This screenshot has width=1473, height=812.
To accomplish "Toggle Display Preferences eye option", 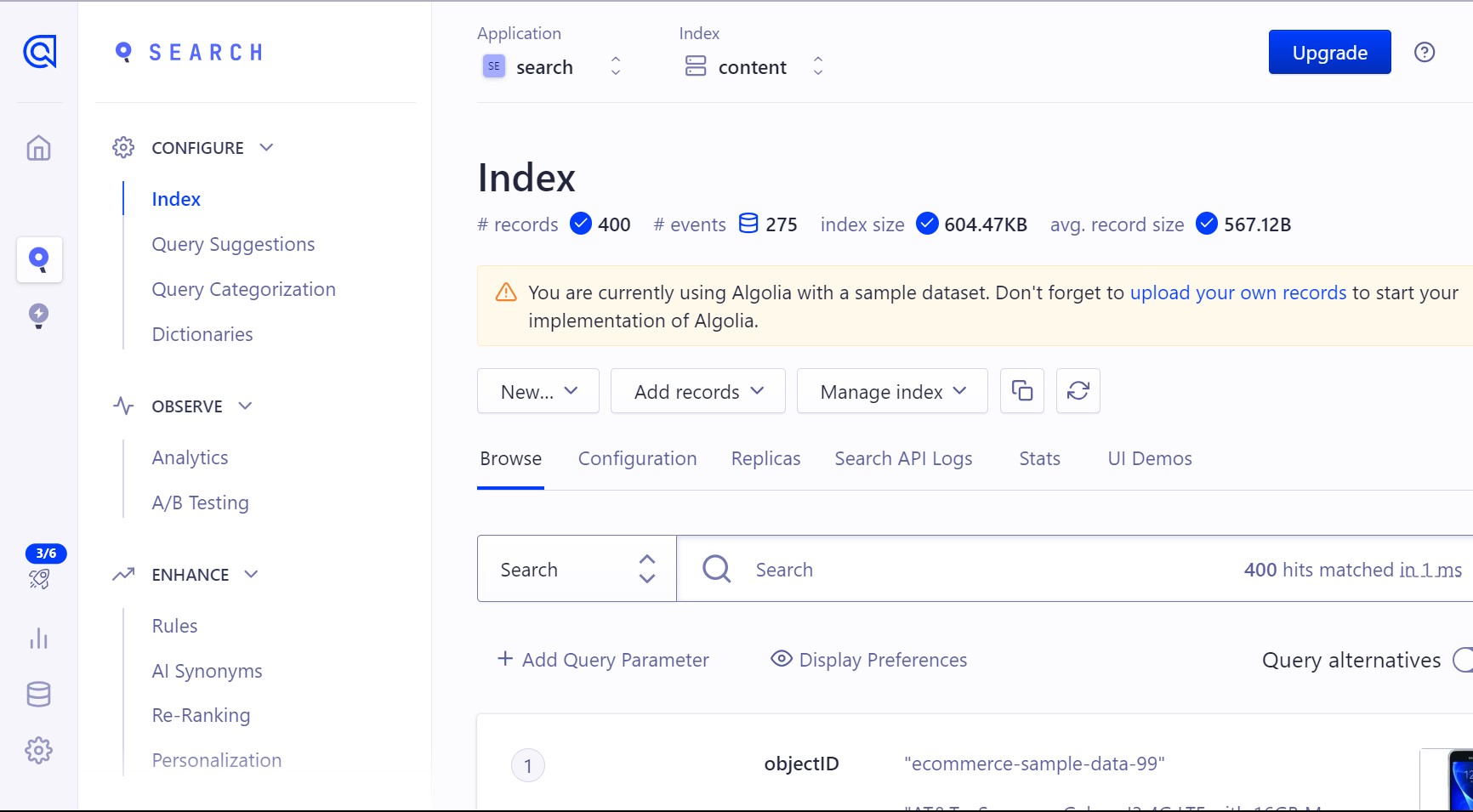I will (868, 659).
